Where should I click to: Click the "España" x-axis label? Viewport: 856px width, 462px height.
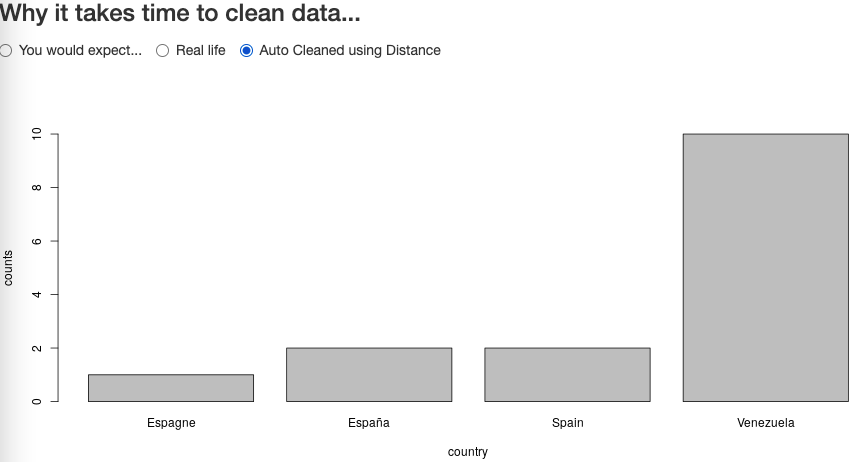point(369,423)
